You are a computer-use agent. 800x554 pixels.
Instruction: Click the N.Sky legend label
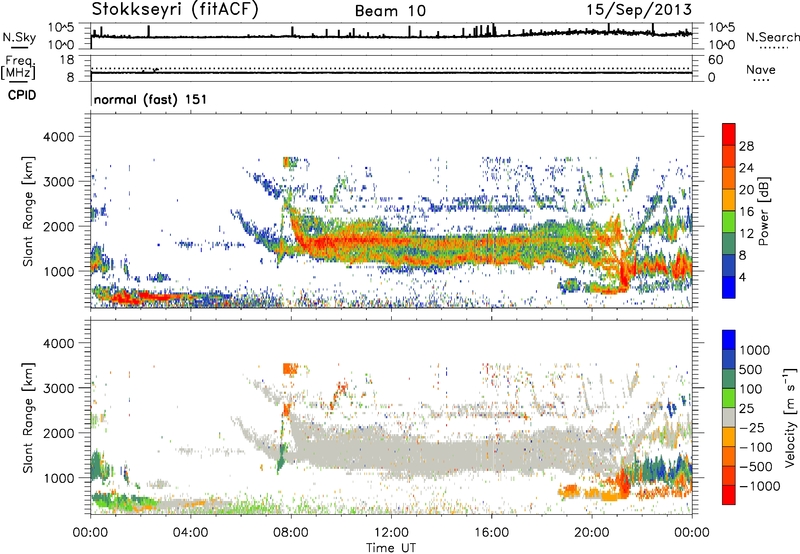pos(19,37)
